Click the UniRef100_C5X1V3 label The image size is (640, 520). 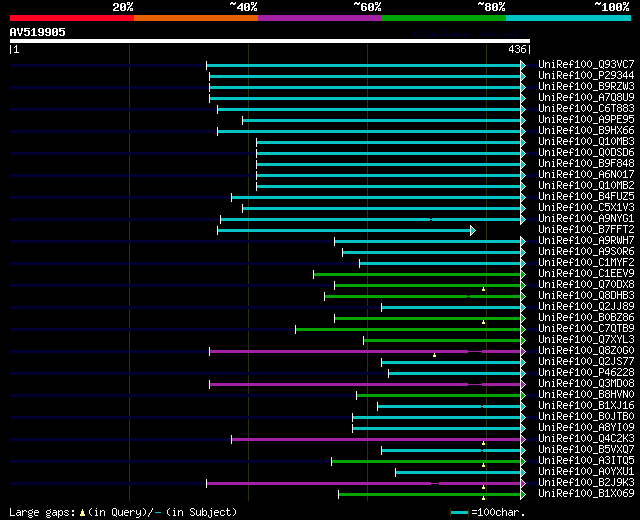(586, 208)
